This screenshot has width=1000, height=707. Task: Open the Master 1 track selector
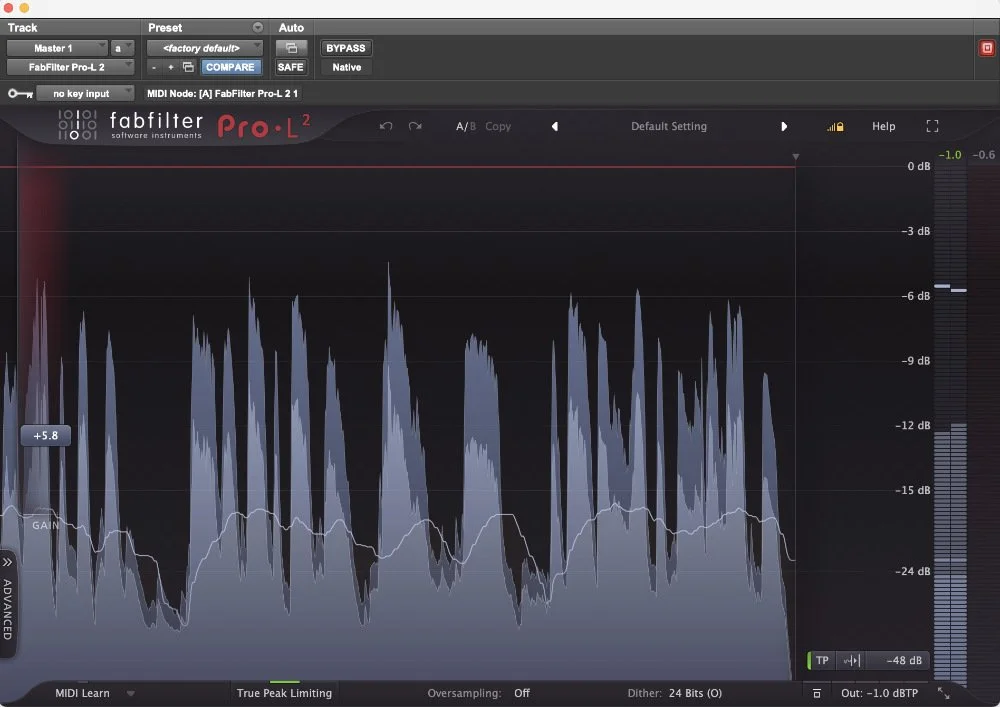tap(57, 48)
